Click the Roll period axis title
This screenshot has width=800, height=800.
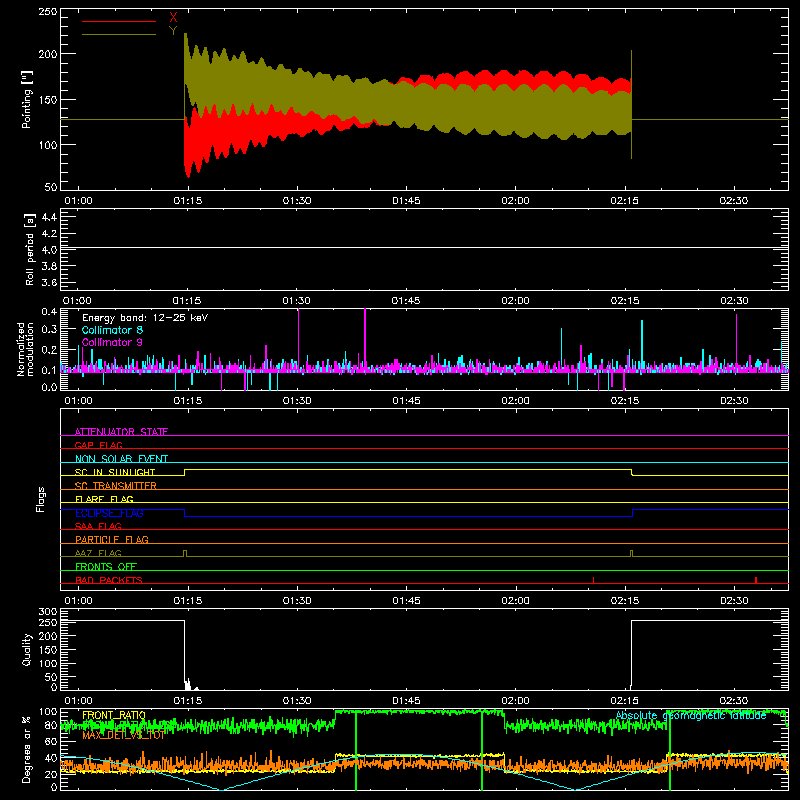coord(29,249)
